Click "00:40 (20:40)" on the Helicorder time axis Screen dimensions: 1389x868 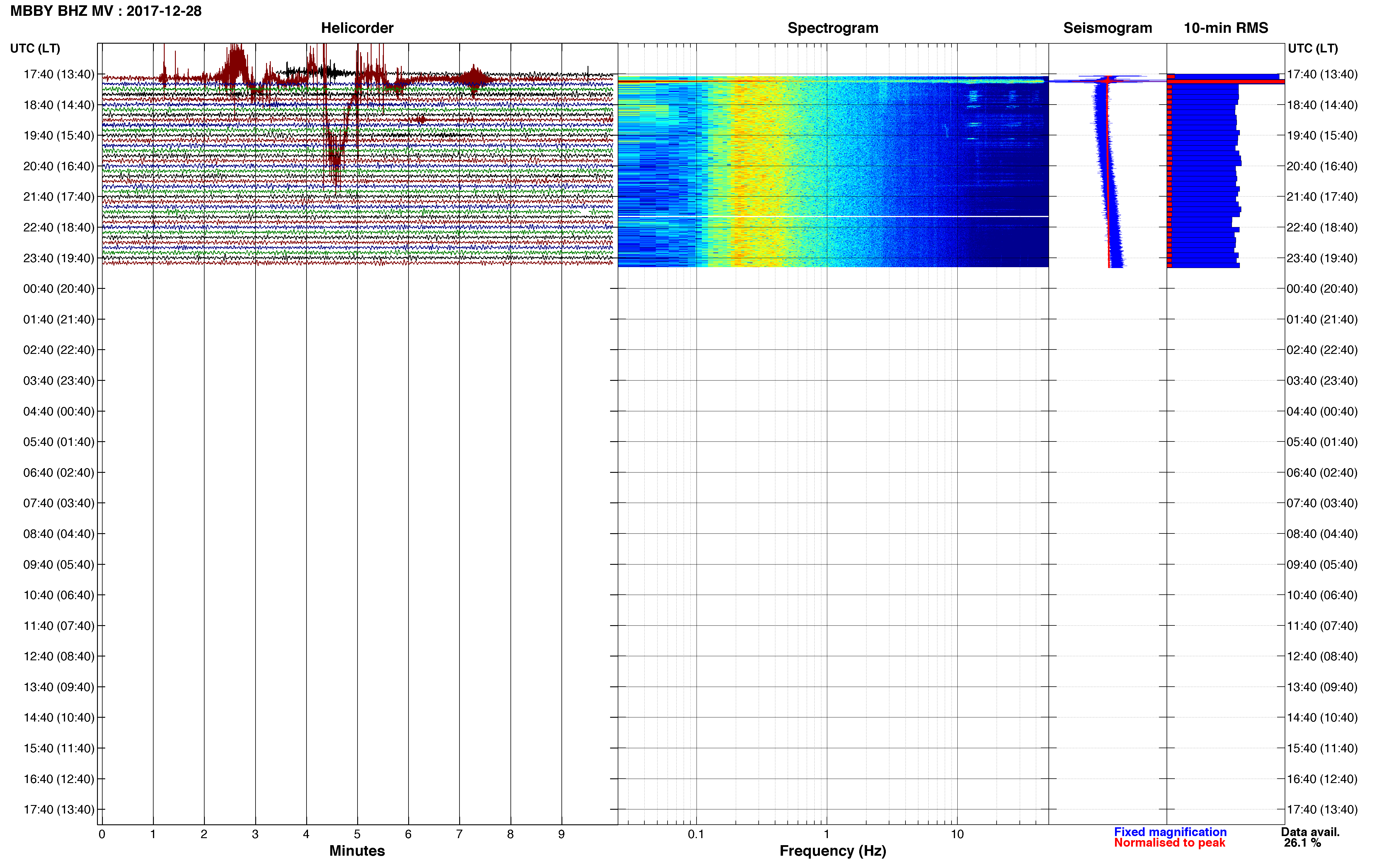(x=59, y=288)
